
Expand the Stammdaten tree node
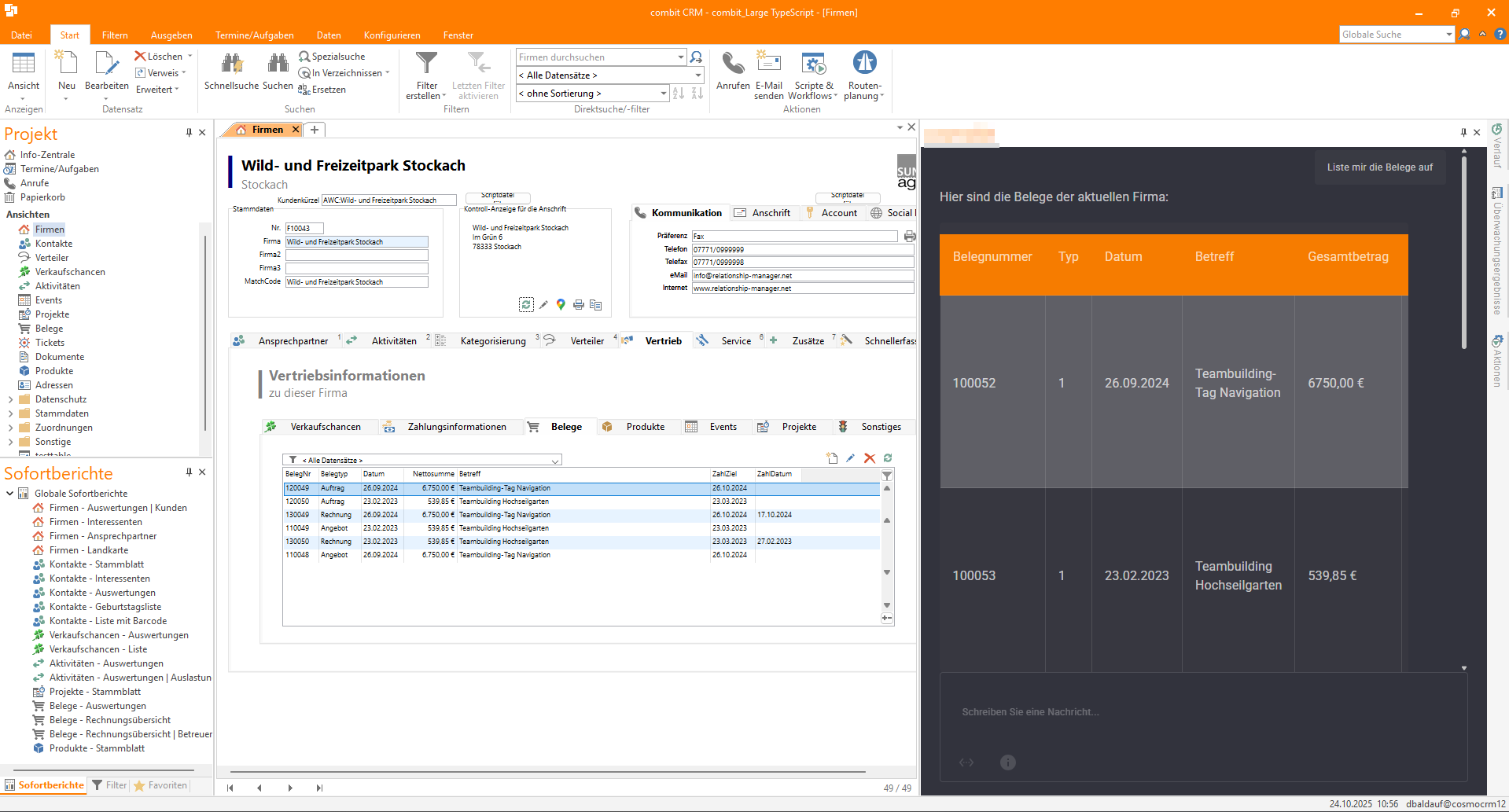10,413
